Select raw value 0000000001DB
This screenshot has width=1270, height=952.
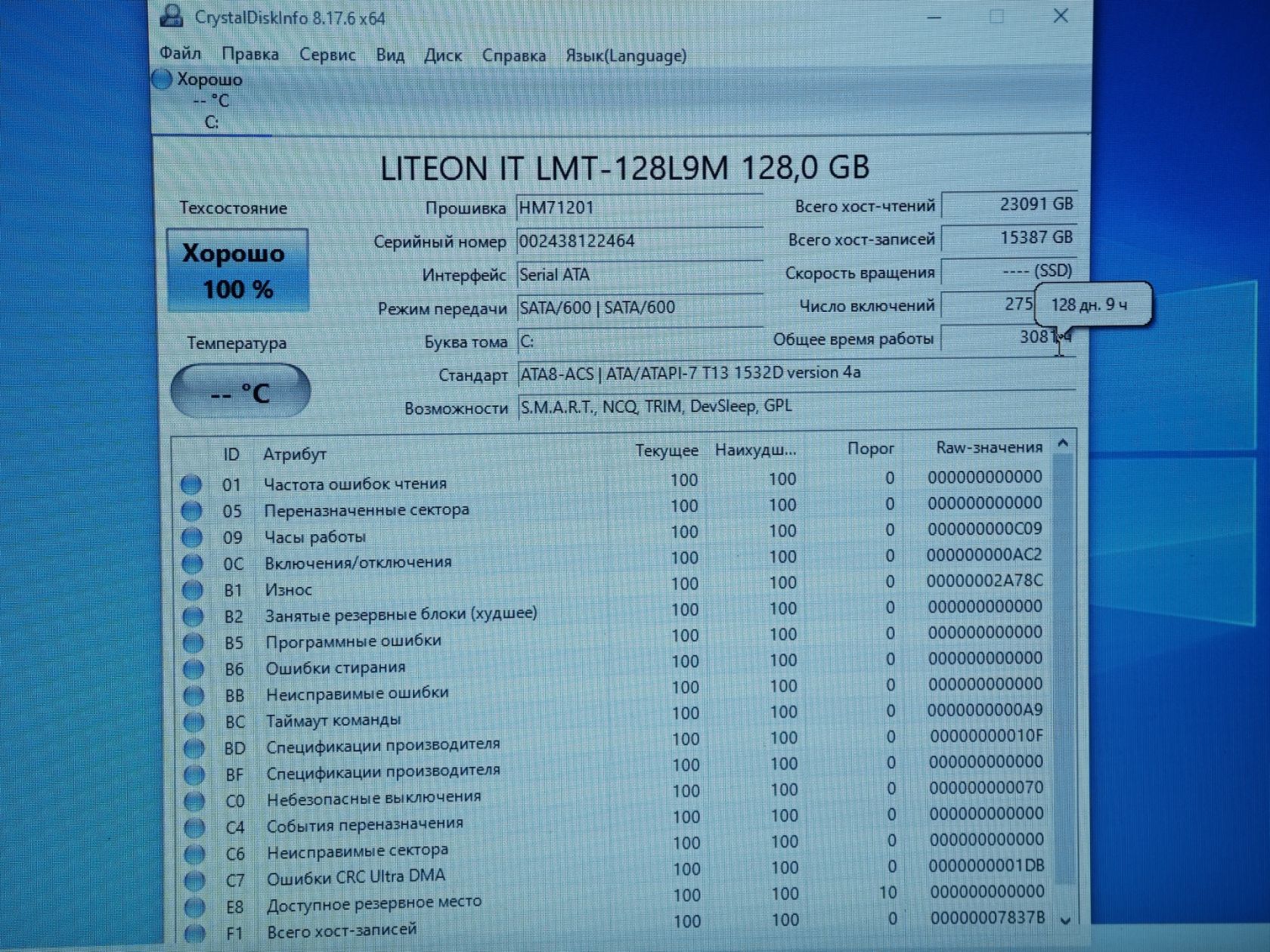coord(987,866)
